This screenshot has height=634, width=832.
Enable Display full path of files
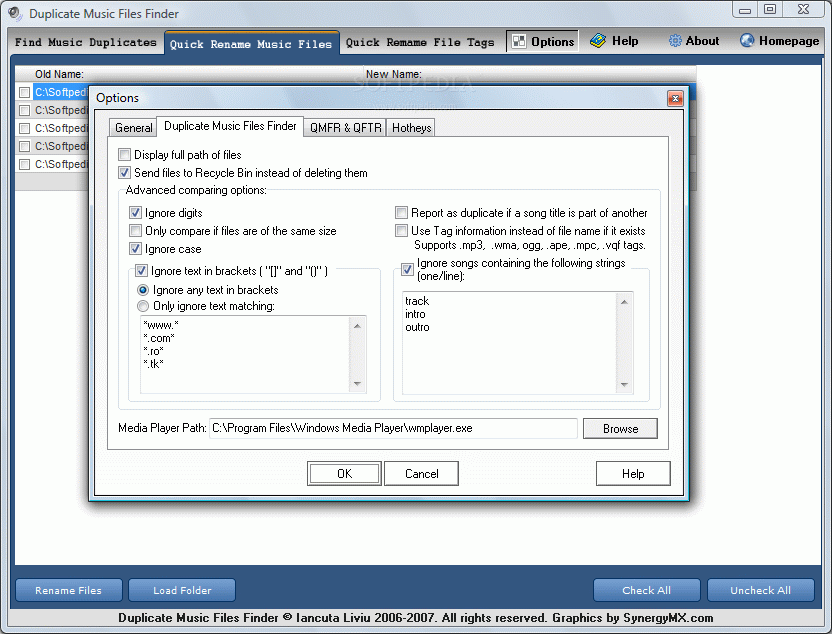click(x=124, y=155)
